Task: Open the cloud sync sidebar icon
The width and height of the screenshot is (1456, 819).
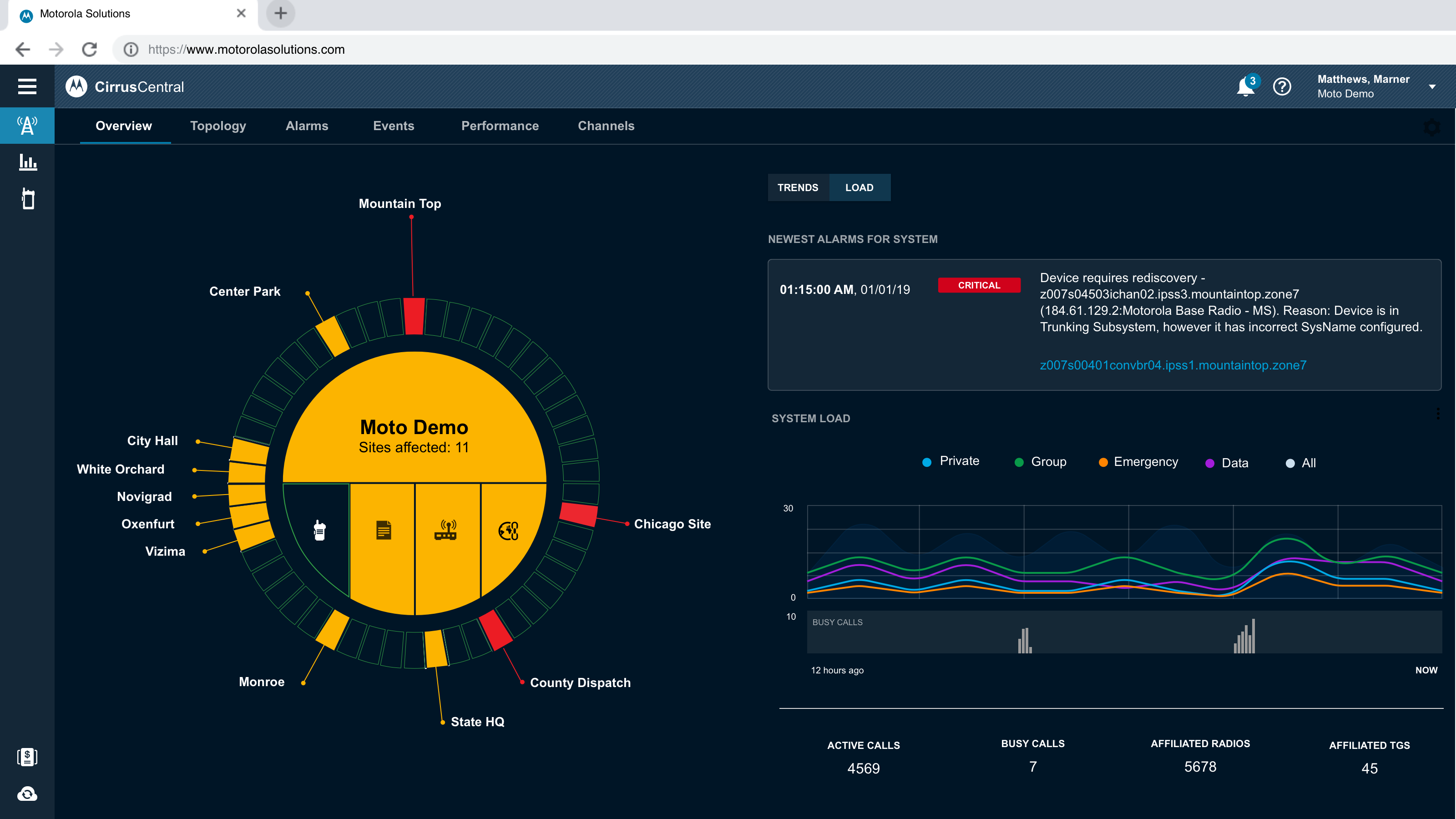Action: coord(27,794)
